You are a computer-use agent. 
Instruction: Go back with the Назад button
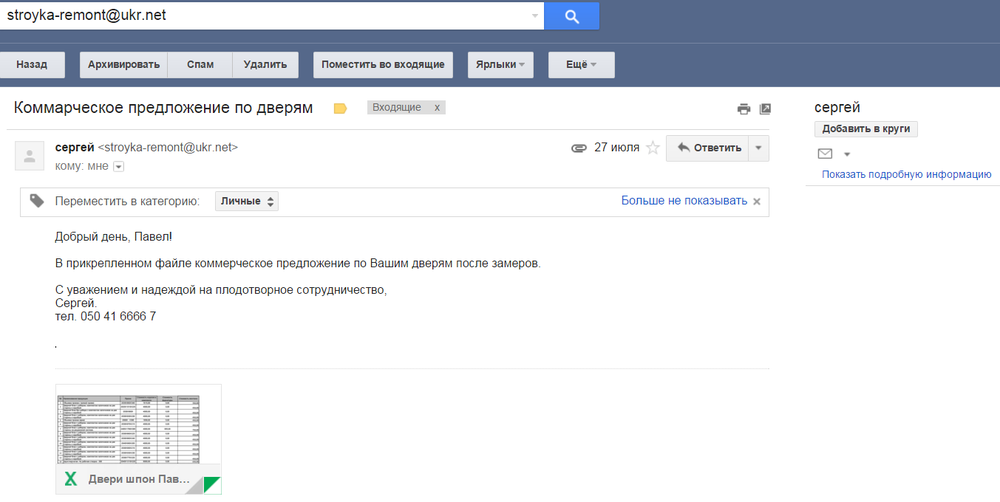tap(32, 64)
